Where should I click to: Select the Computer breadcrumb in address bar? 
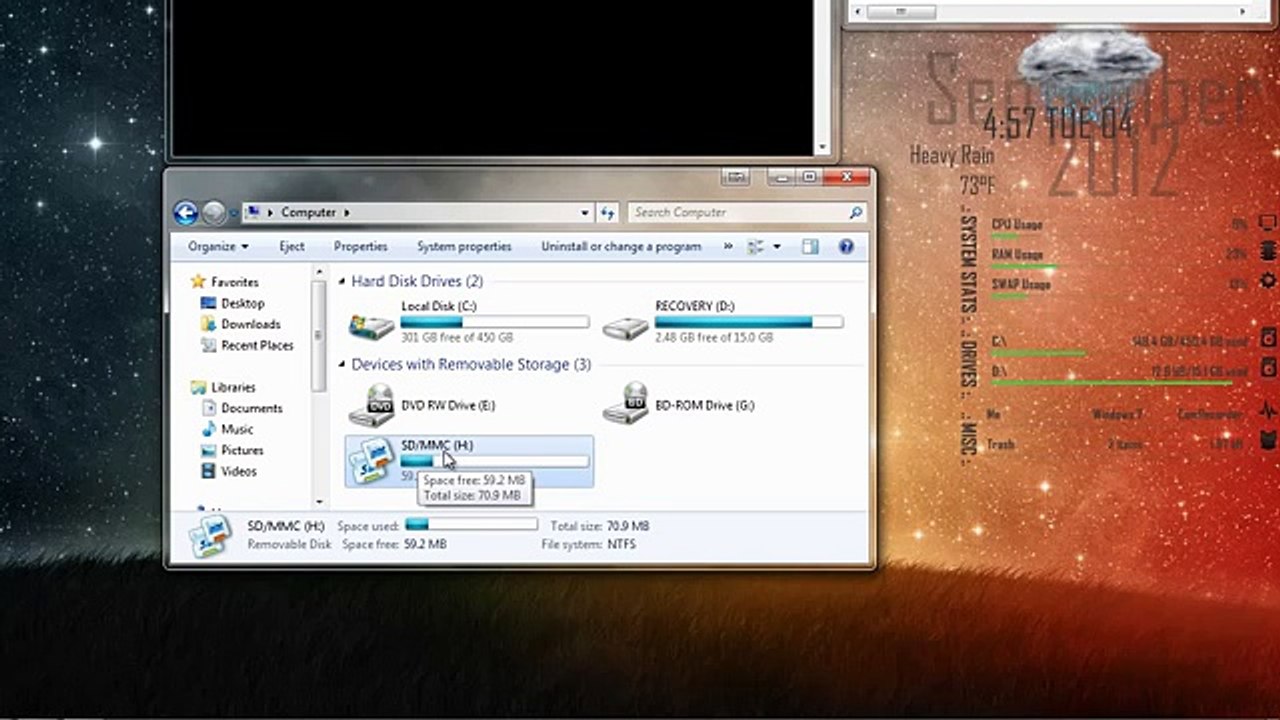(x=308, y=212)
